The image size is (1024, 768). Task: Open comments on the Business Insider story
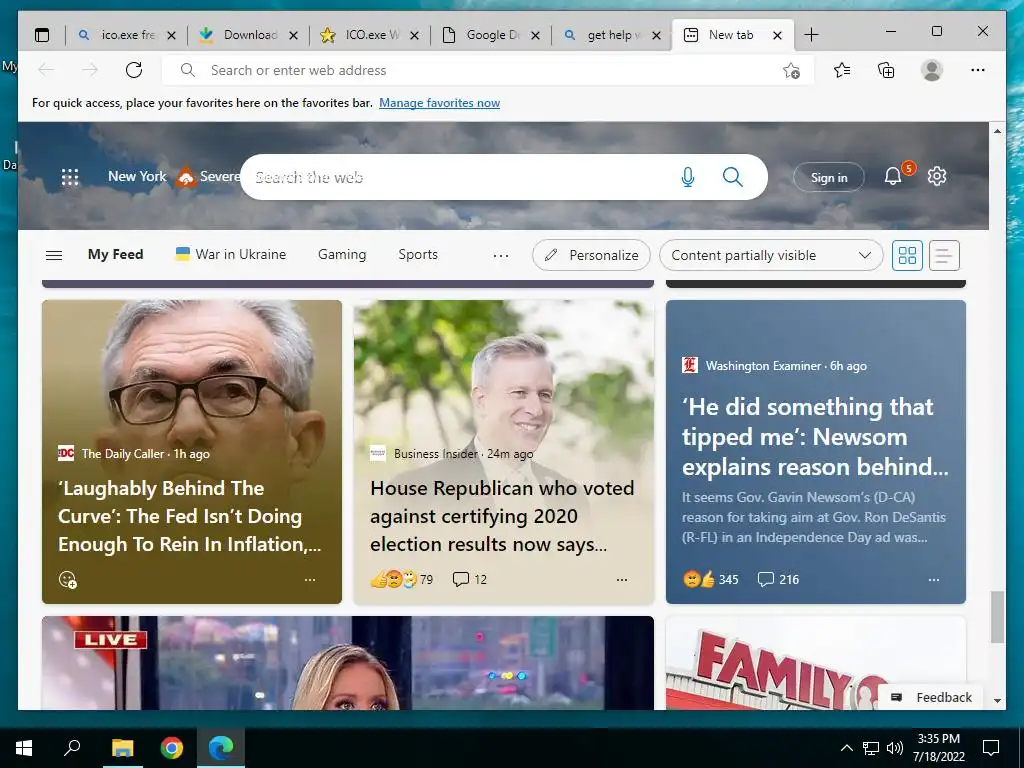[x=470, y=579]
